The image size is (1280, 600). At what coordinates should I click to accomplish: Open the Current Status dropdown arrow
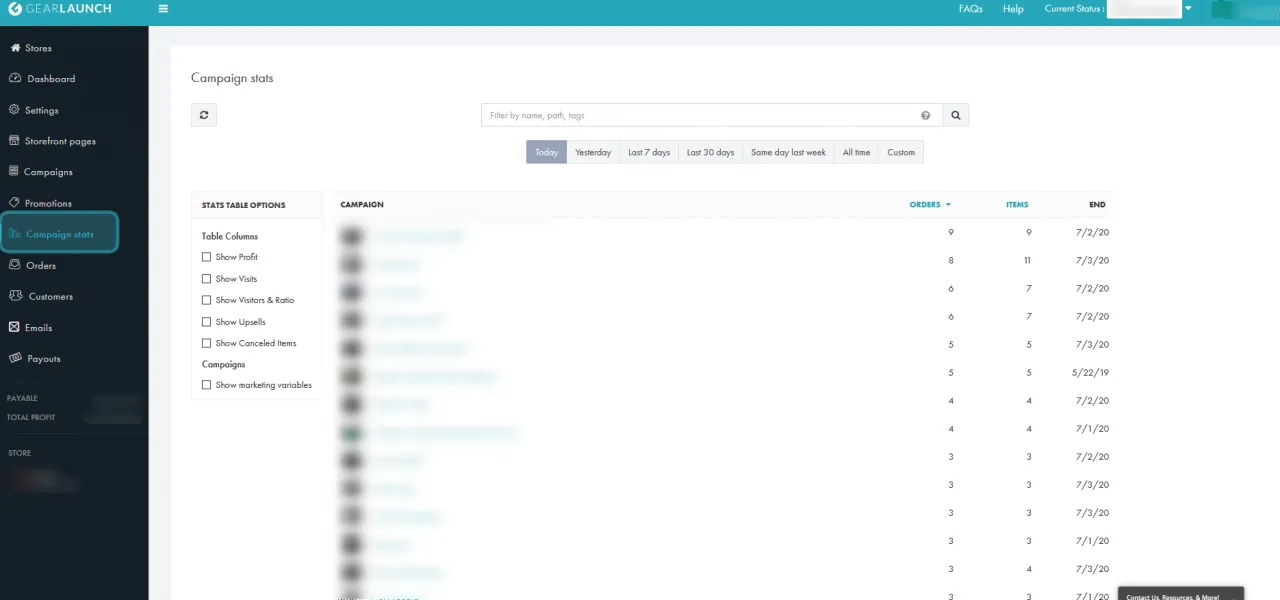click(1188, 9)
